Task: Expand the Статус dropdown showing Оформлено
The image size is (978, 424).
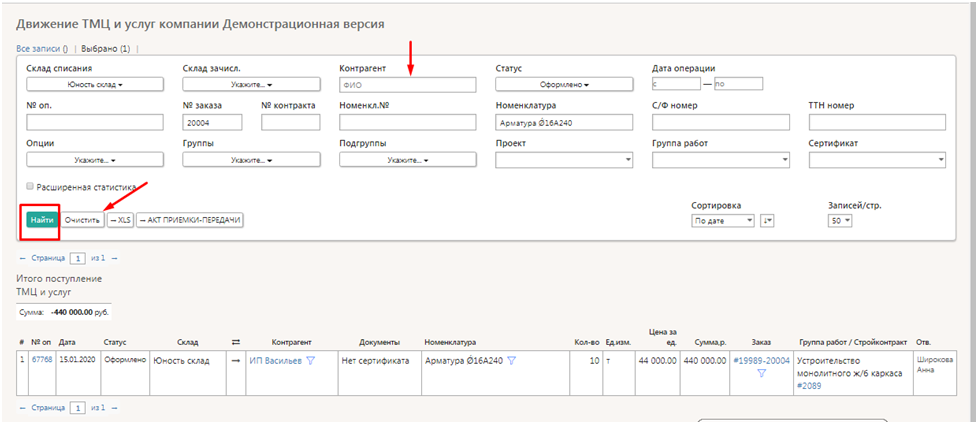Action: click(565, 85)
